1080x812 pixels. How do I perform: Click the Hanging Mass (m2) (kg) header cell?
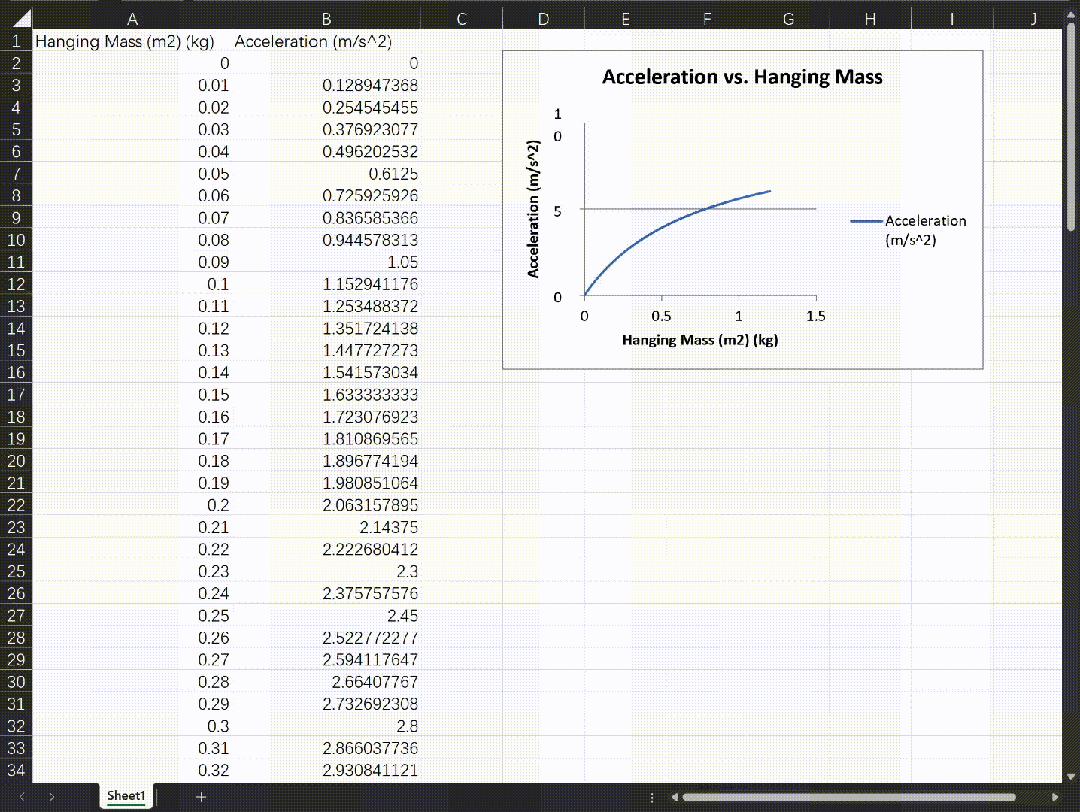pyautogui.click(x=125, y=41)
